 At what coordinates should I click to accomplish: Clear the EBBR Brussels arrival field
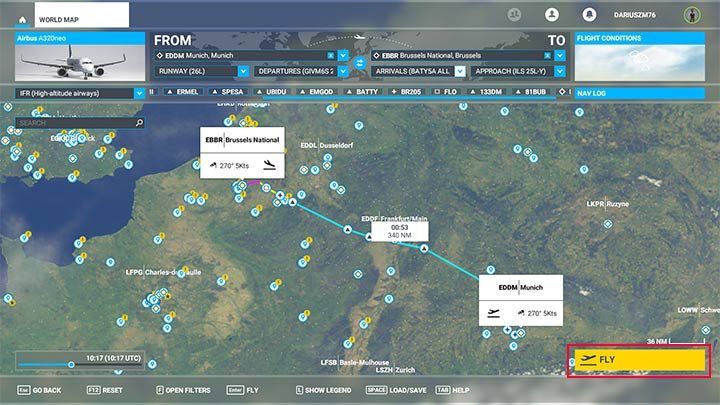(547, 56)
